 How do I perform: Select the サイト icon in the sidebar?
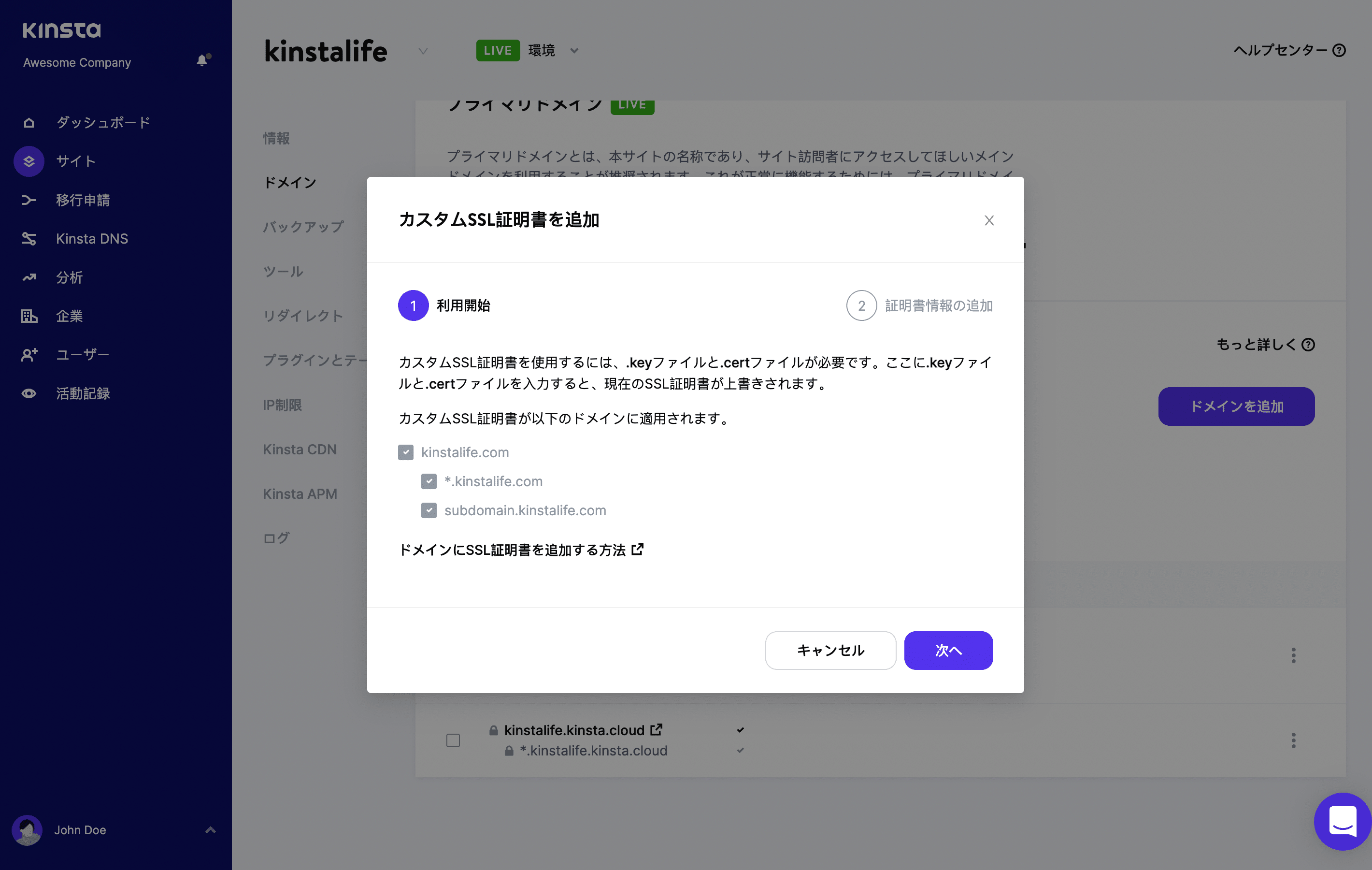pos(29,161)
